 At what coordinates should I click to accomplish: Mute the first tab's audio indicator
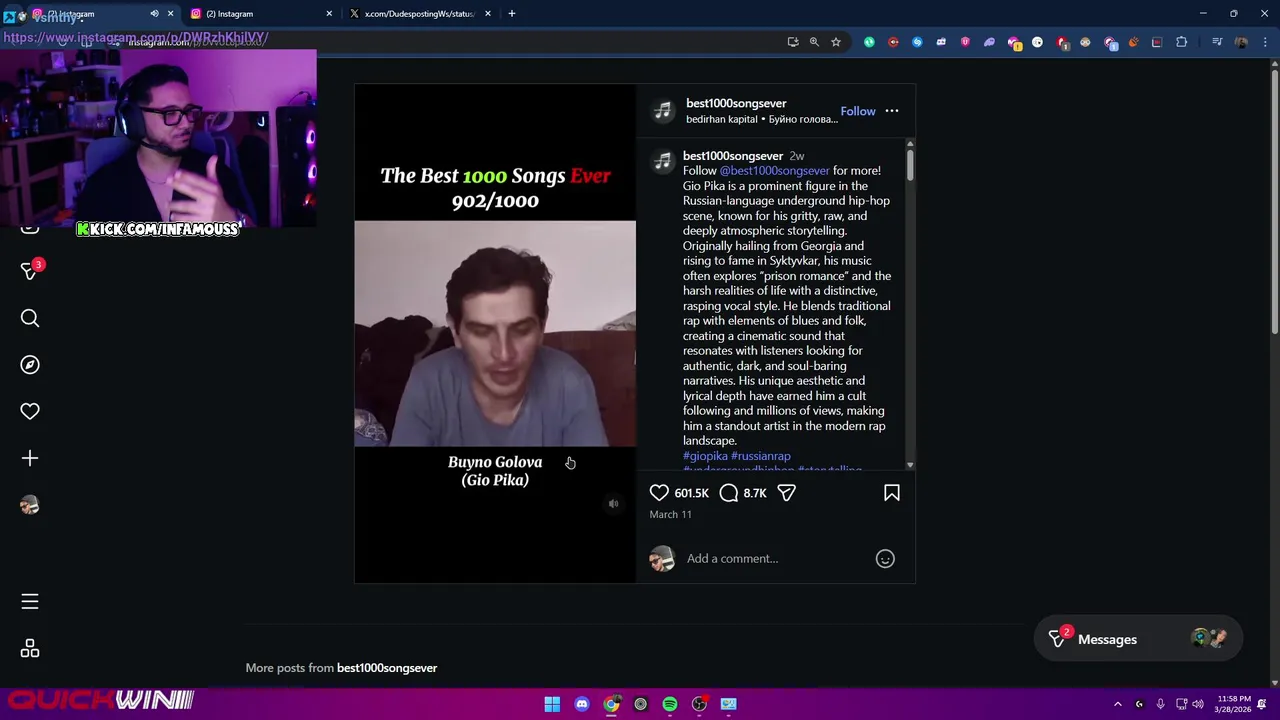(x=154, y=14)
